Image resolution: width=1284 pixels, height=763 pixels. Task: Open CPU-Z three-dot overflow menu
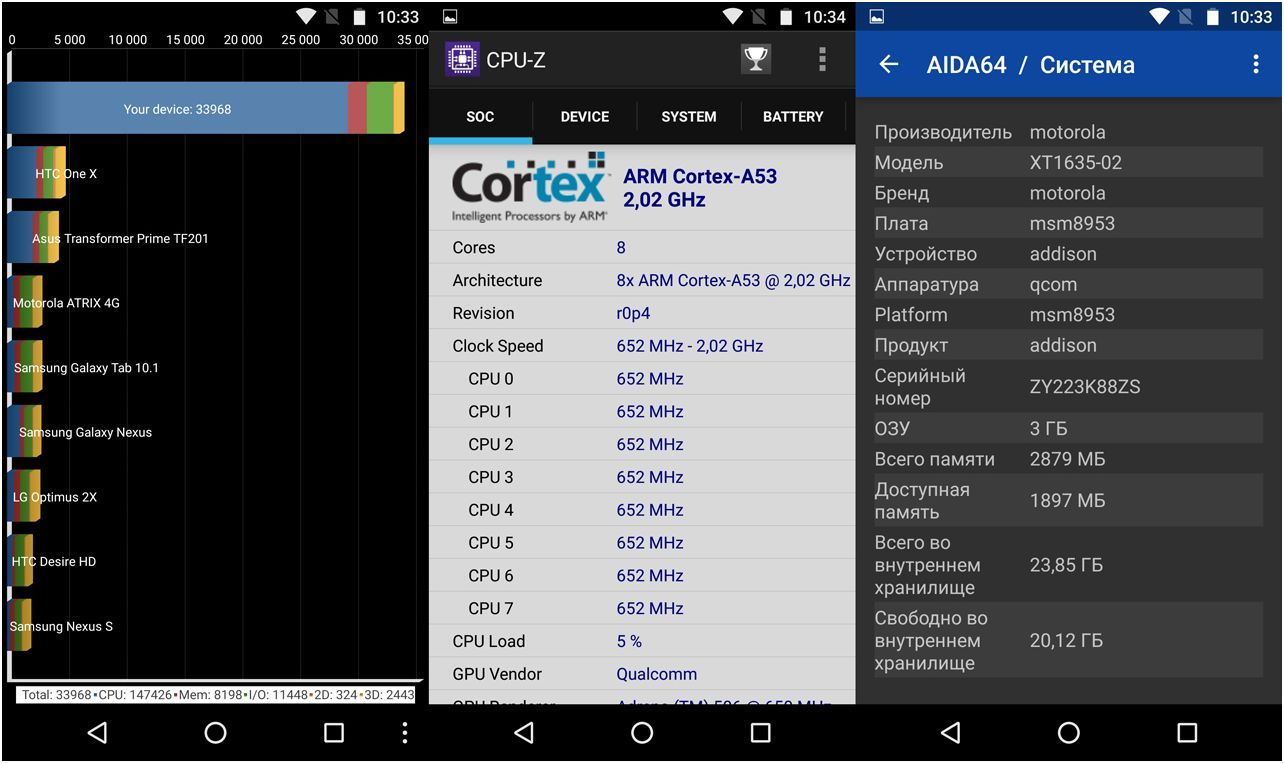click(x=822, y=60)
